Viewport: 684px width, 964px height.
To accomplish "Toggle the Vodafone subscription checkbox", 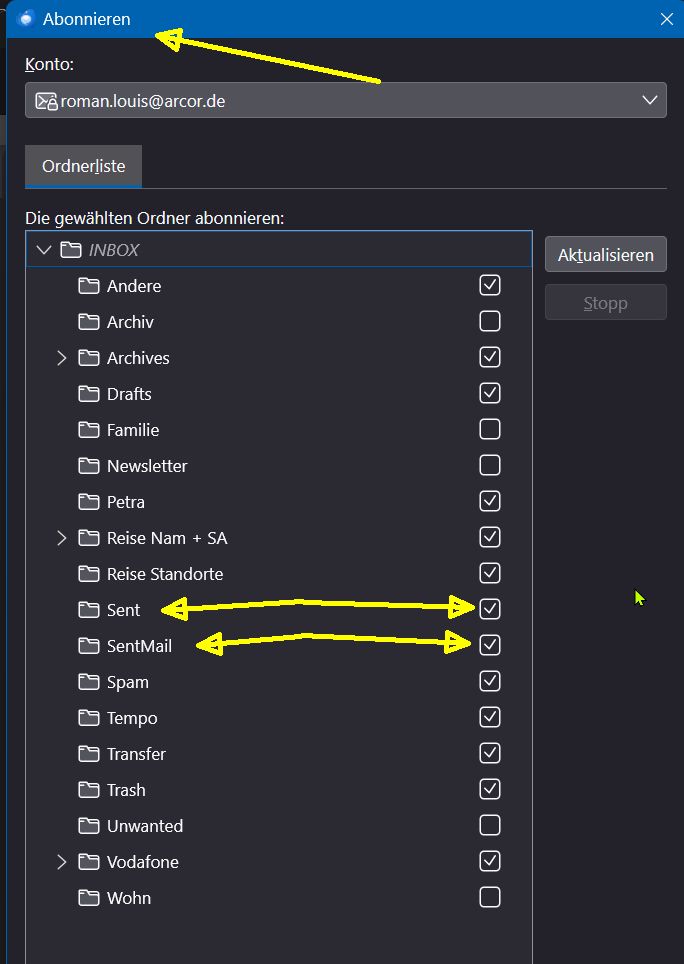I will pyautogui.click(x=490, y=861).
